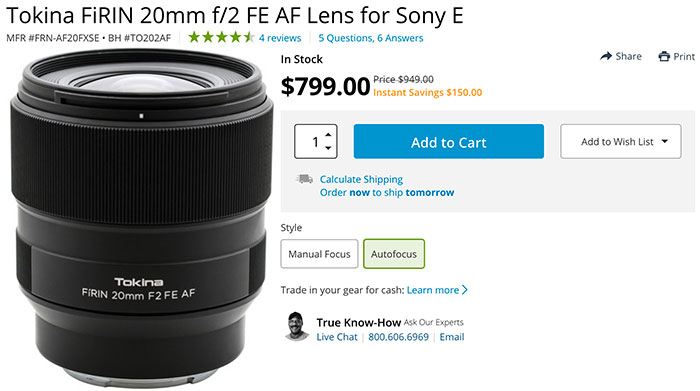Click into the quantity input field
The height and width of the screenshot is (391, 700).
(x=310, y=141)
